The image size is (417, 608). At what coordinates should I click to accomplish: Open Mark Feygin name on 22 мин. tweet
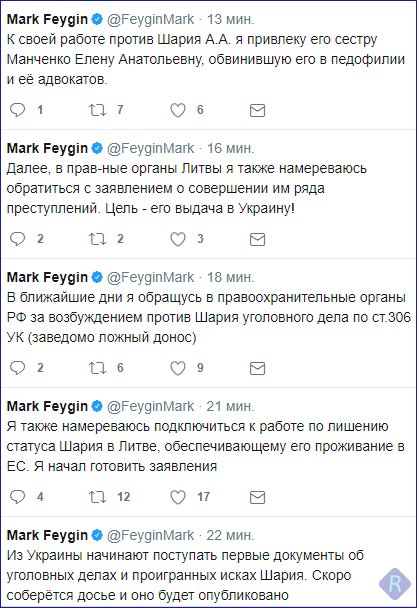click(x=47, y=535)
